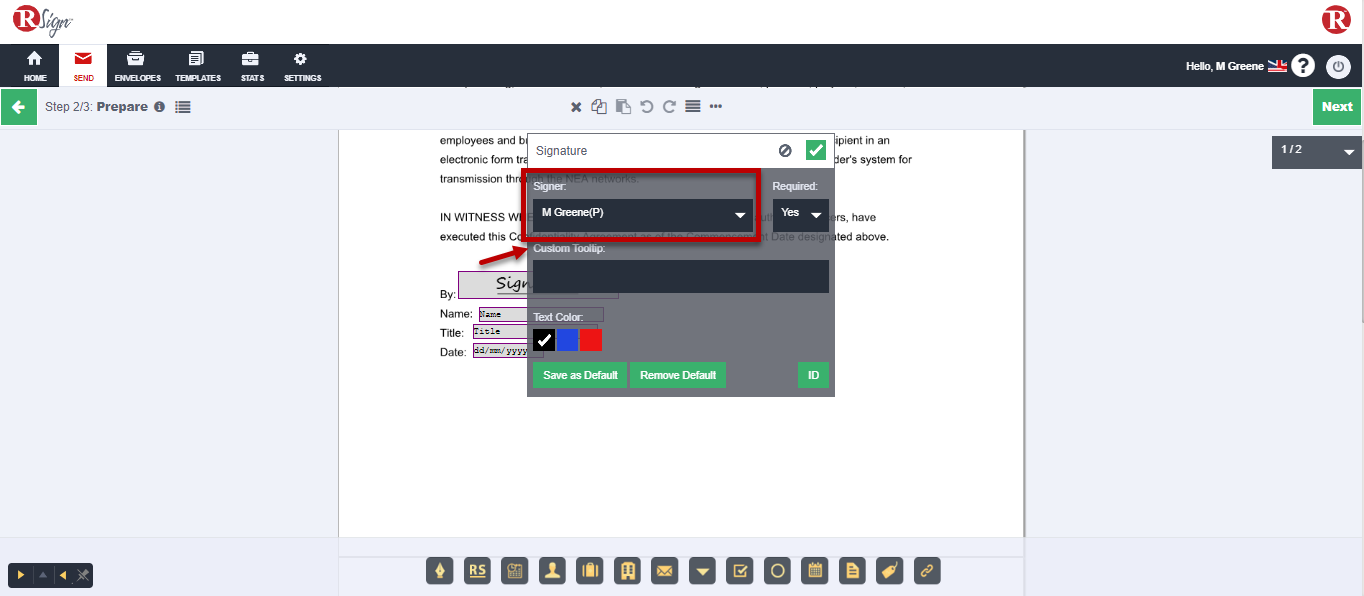Expand the Required dropdown set to Yes
This screenshot has width=1364, height=596.
pyautogui.click(x=801, y=214)
